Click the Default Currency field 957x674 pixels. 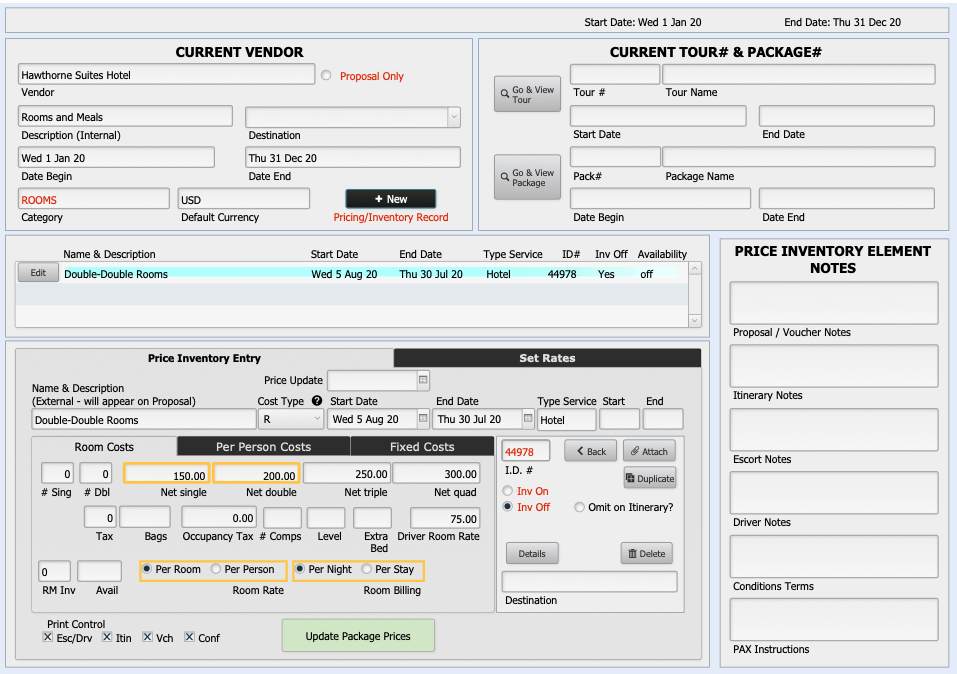244,199
